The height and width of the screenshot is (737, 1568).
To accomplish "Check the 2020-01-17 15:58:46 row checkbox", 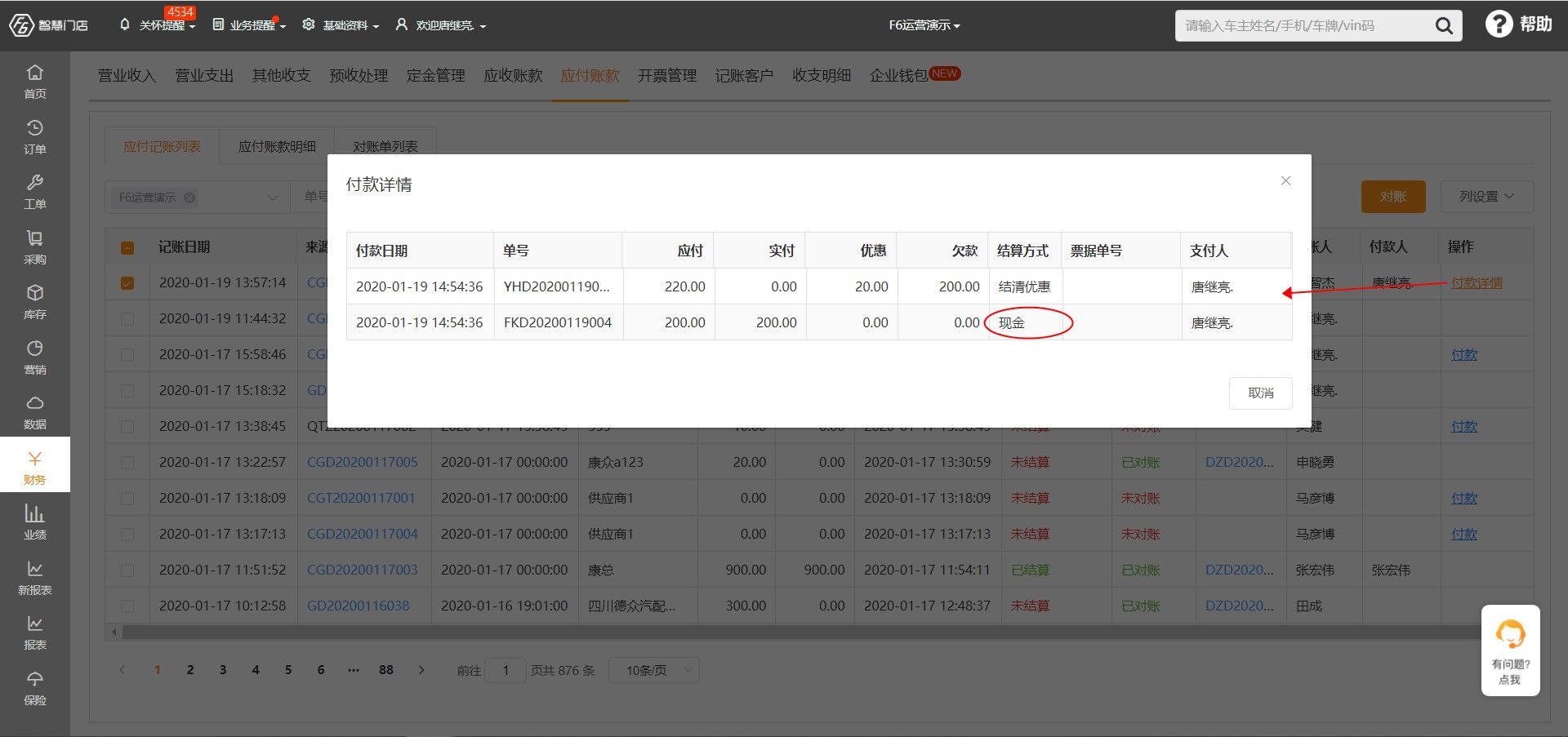I will coord(127,355).
